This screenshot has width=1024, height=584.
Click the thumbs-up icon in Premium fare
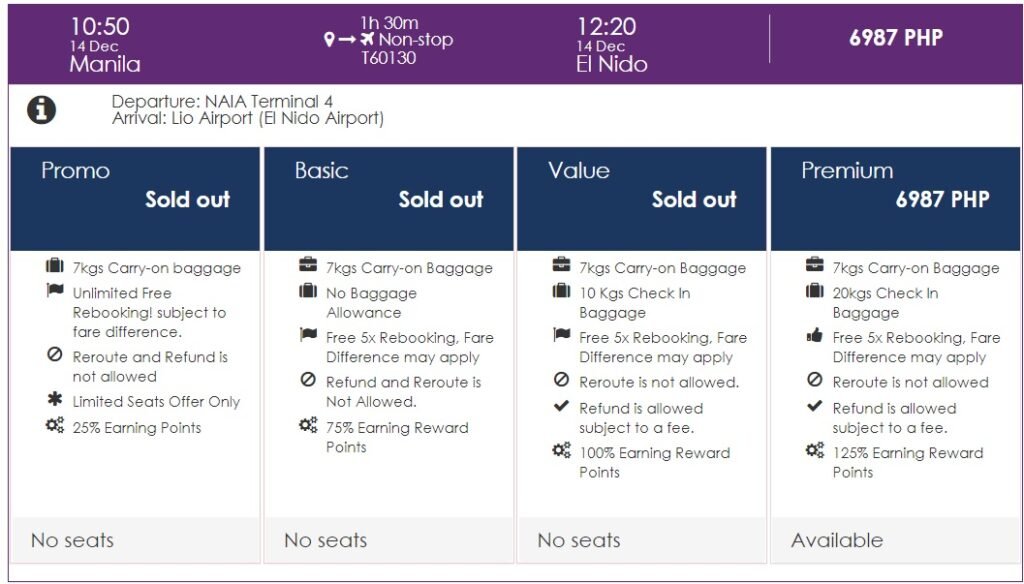[x=814, y=337]
